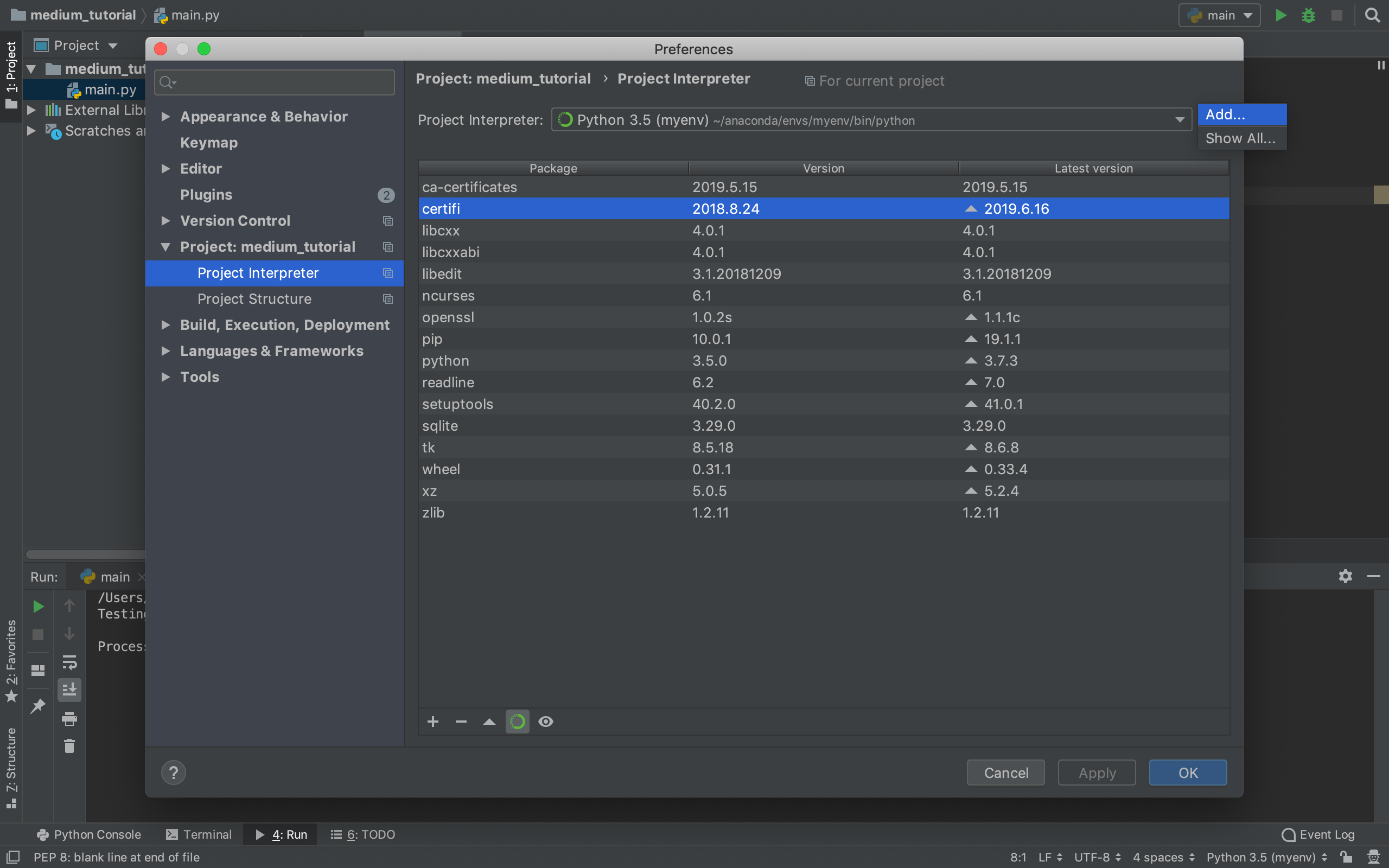Click the Cancel button

[1005, 773]
